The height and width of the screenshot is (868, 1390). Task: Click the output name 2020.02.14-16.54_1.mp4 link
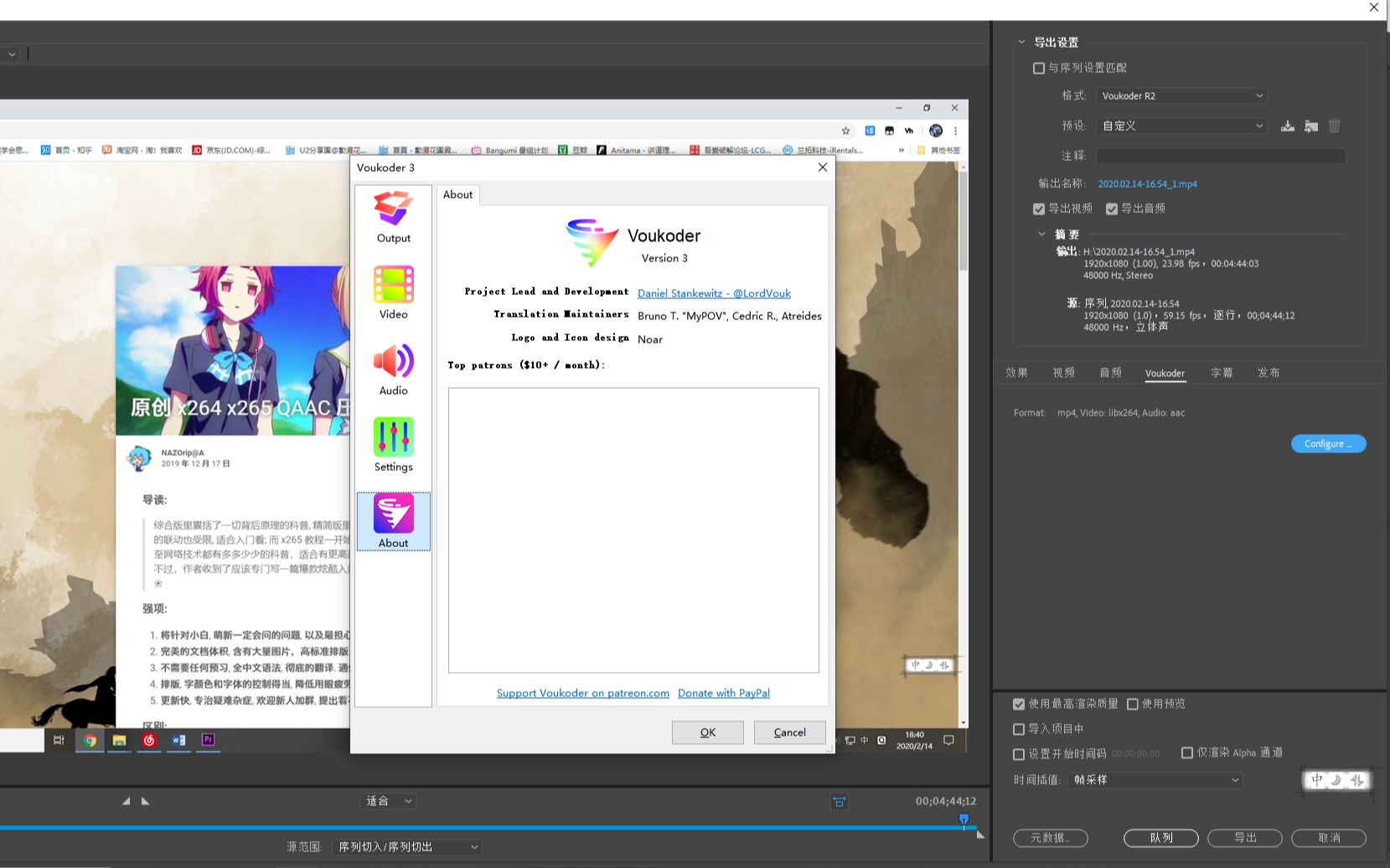pyautogui.click(x=1148, y=184)
